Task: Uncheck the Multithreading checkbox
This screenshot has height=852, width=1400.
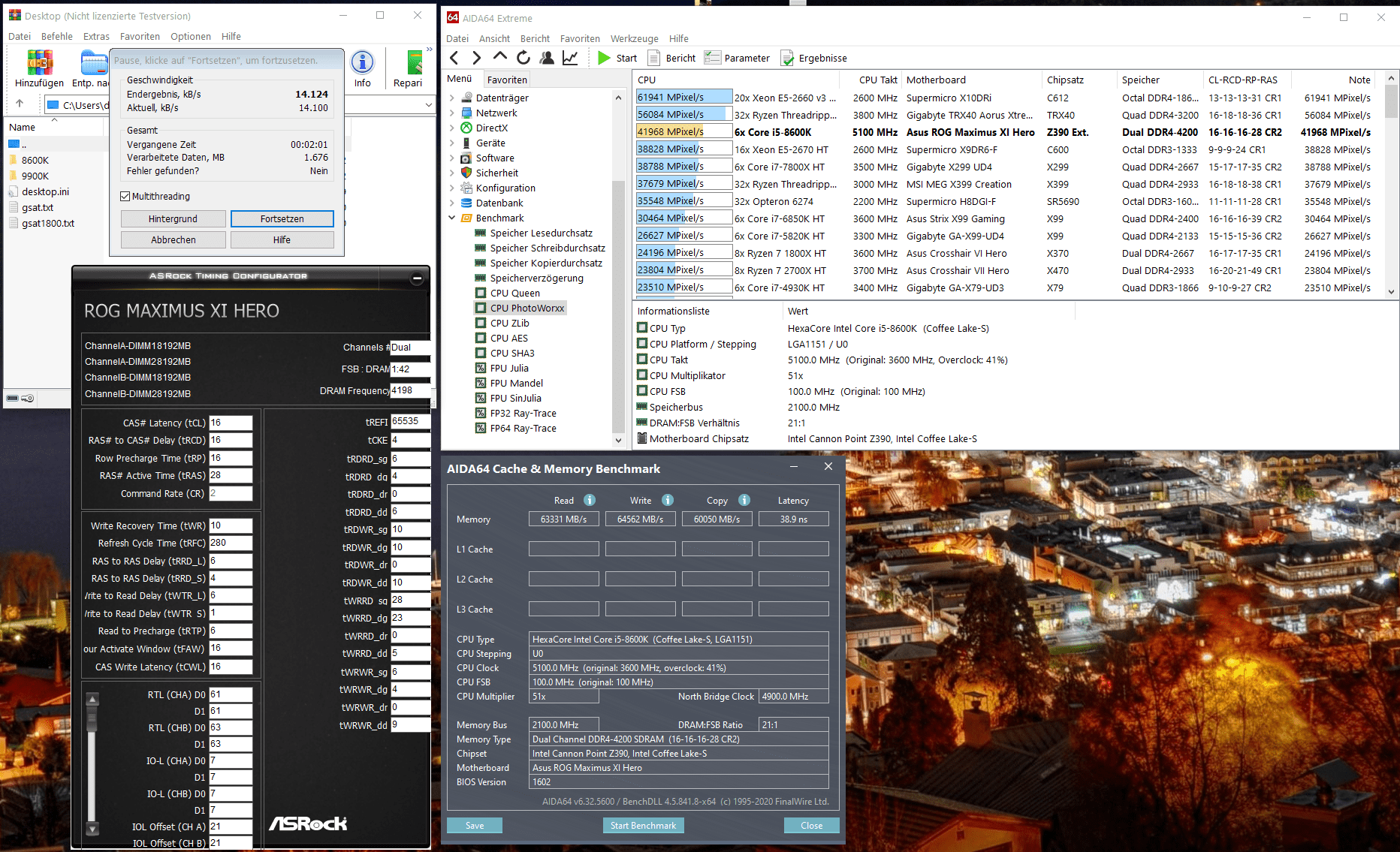Action: point(125,197)
